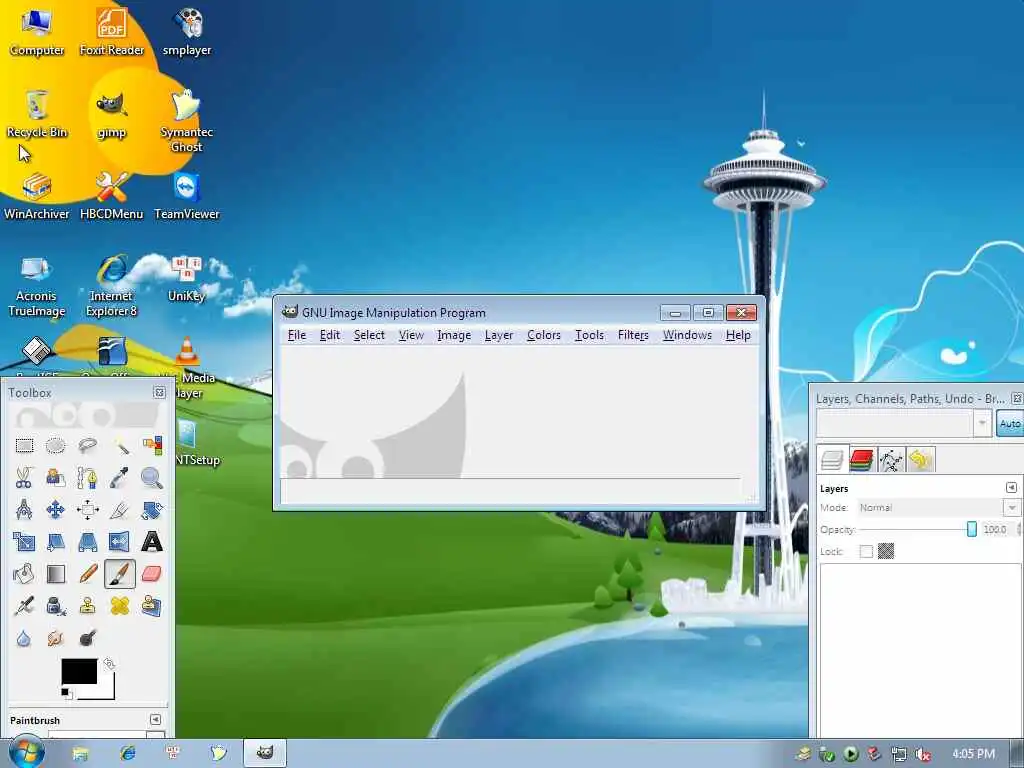Click the black foreground color swatch
The height and width of the screenshot is (768, 1024).
point(79,671)
